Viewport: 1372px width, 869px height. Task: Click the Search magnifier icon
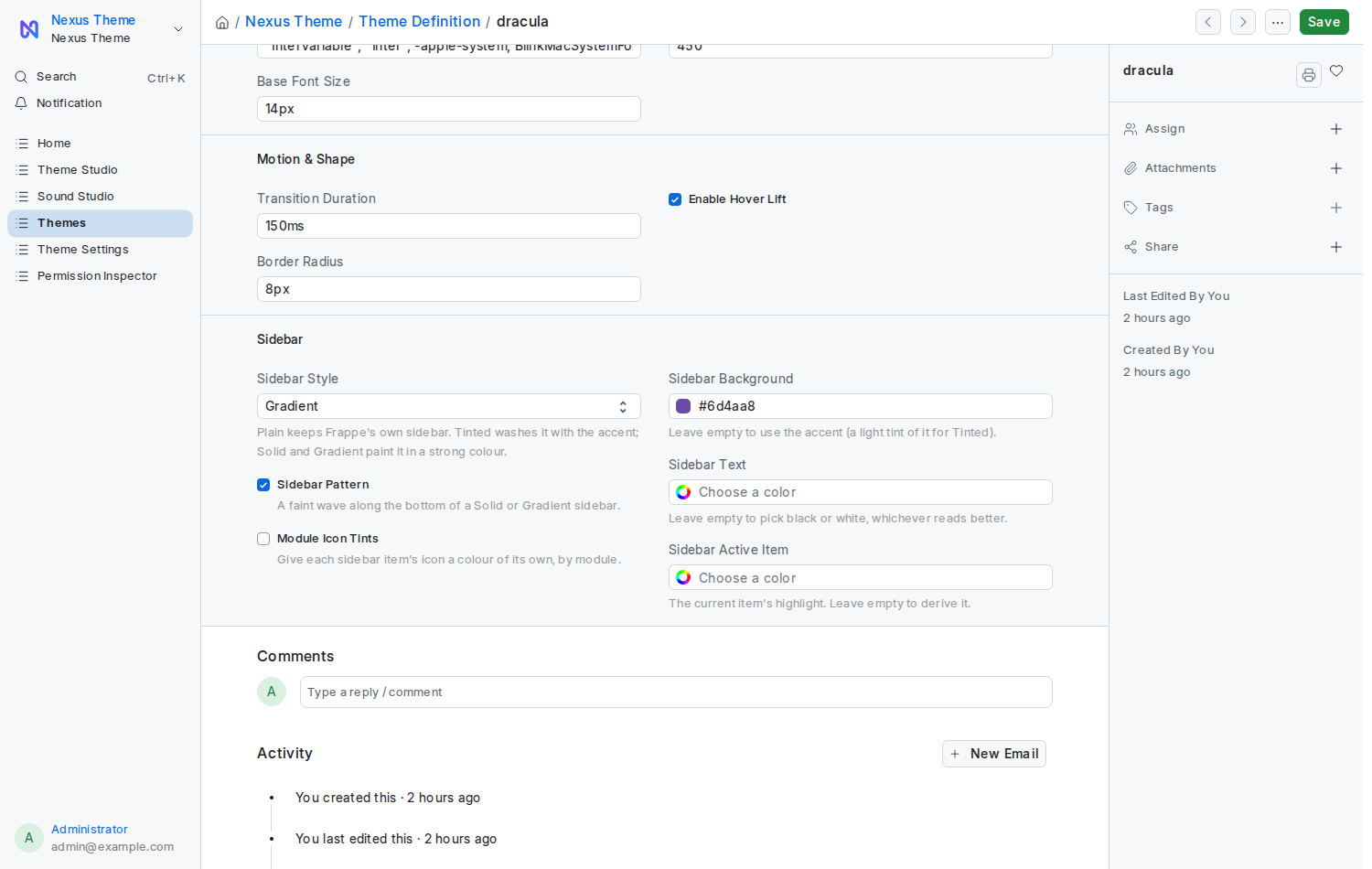(21, 77)
